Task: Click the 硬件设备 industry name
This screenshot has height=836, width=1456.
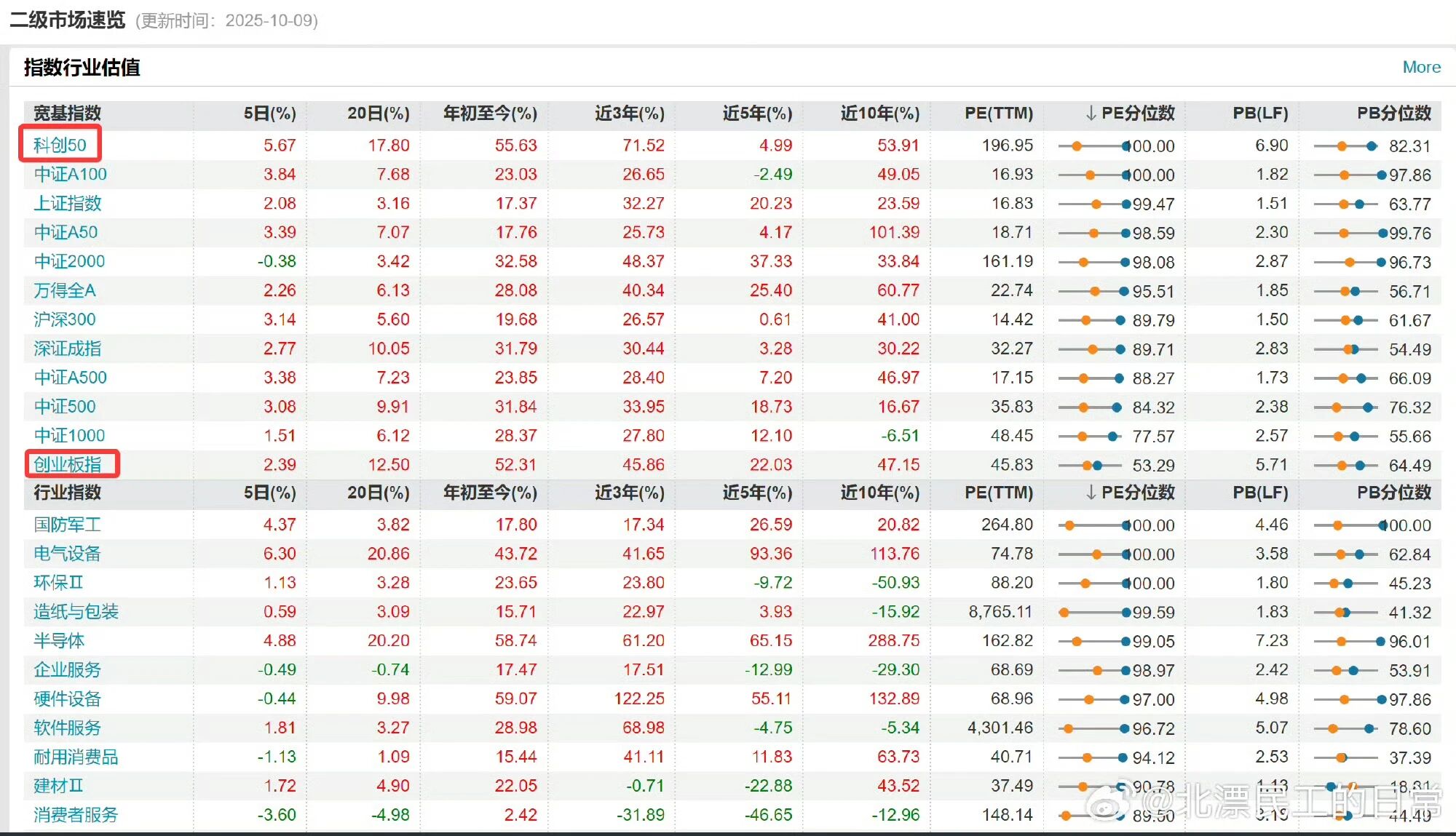Action: point(67,698)
